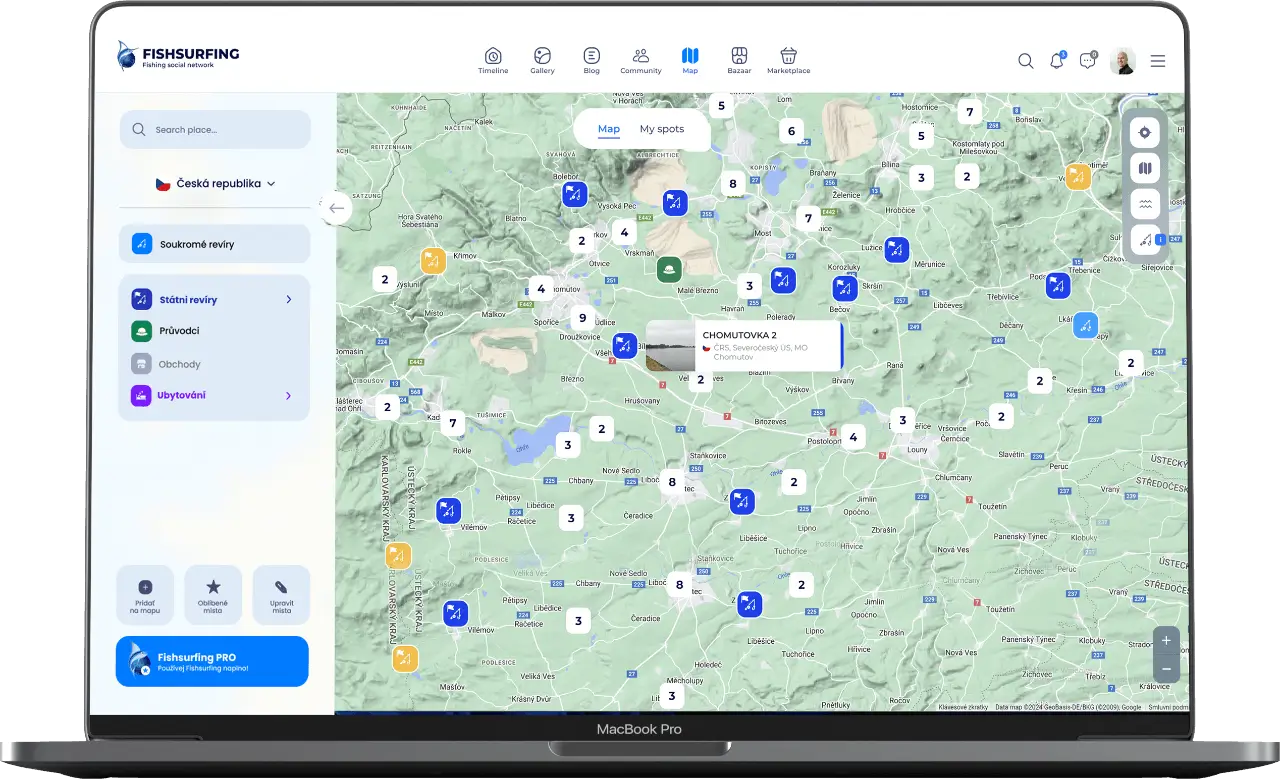Click the water/waves icon in the map toolbar

coord(1144,203)
